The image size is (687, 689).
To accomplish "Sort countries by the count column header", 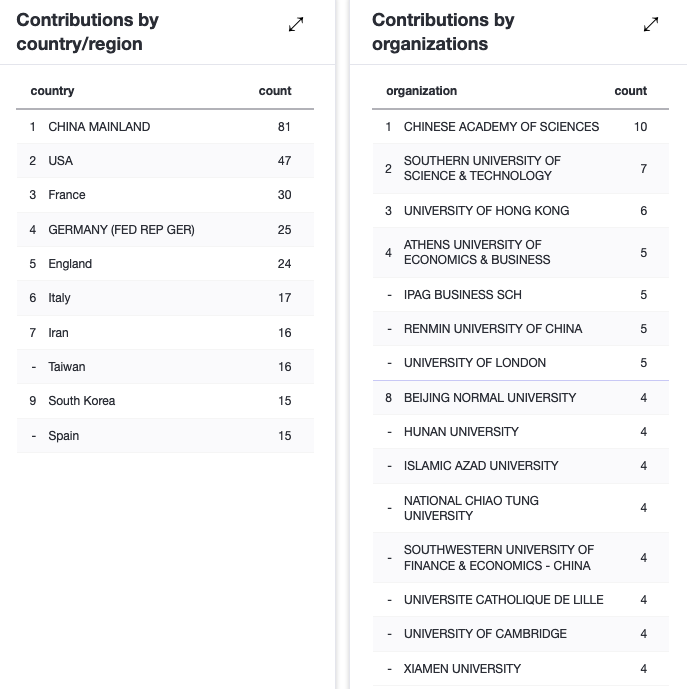I will click(x=275, y=91).
